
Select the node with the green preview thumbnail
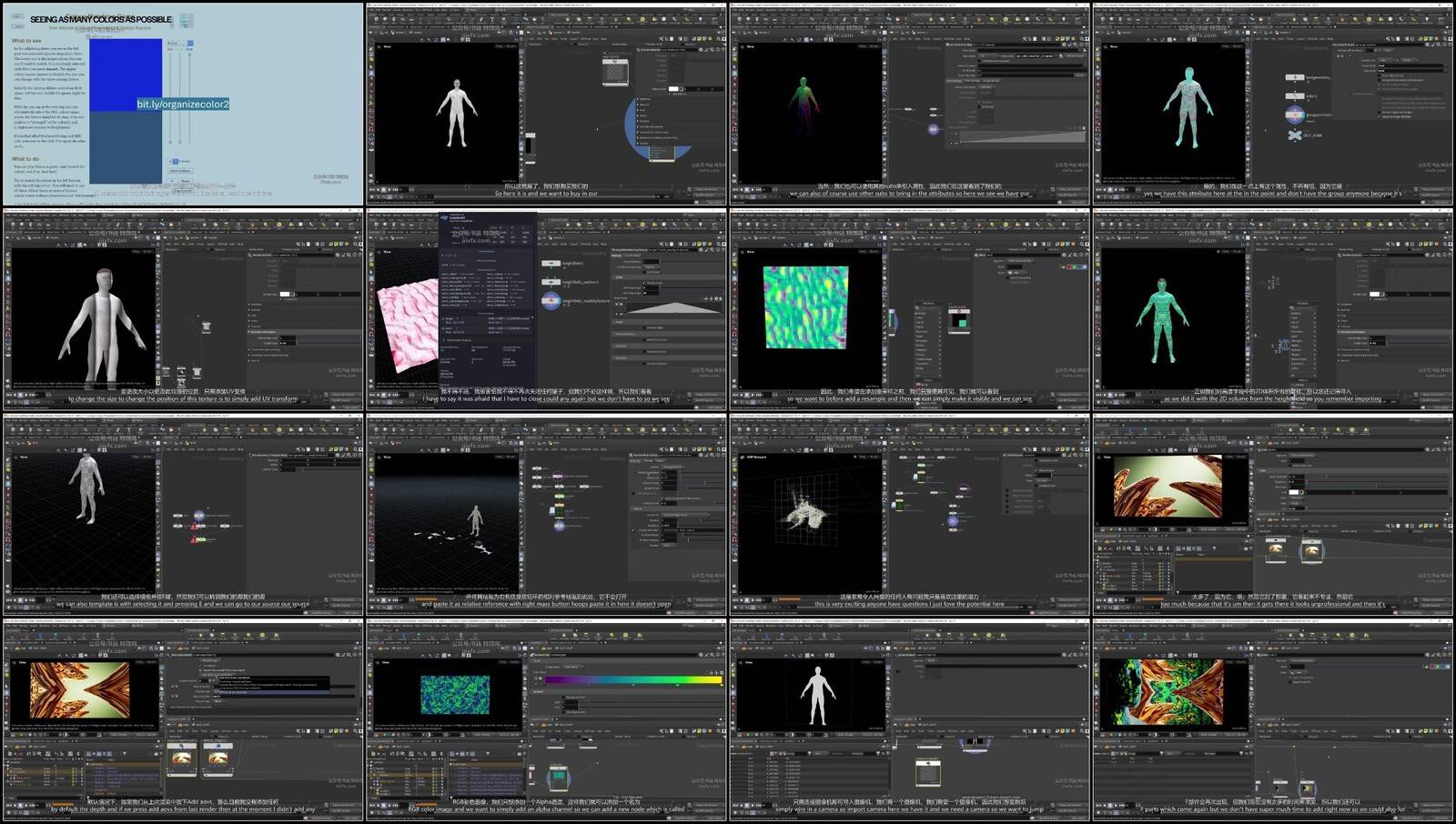click(959, 319)
